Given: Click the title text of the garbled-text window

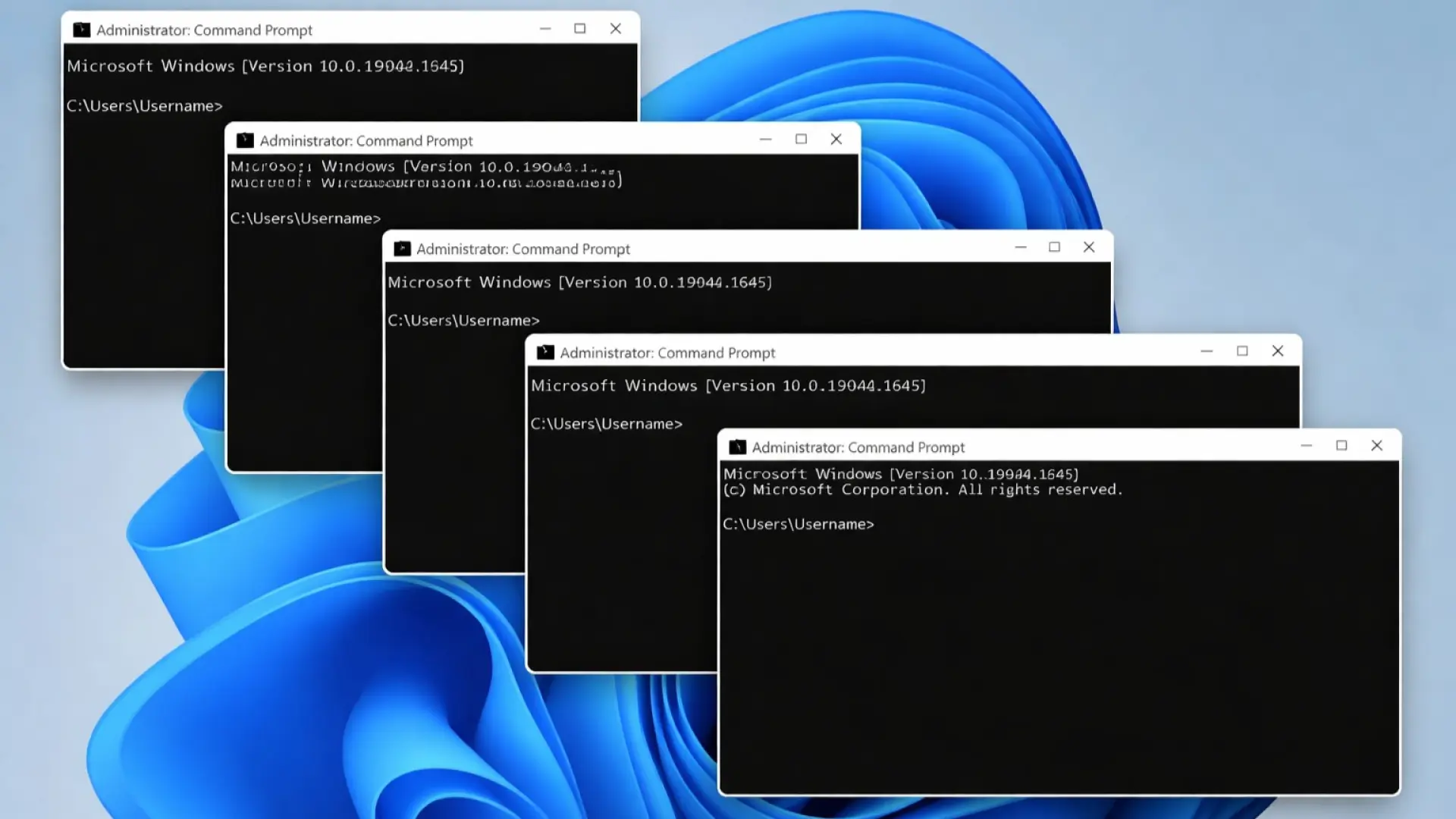Looking at the screenshot, I should pos(366,141).
